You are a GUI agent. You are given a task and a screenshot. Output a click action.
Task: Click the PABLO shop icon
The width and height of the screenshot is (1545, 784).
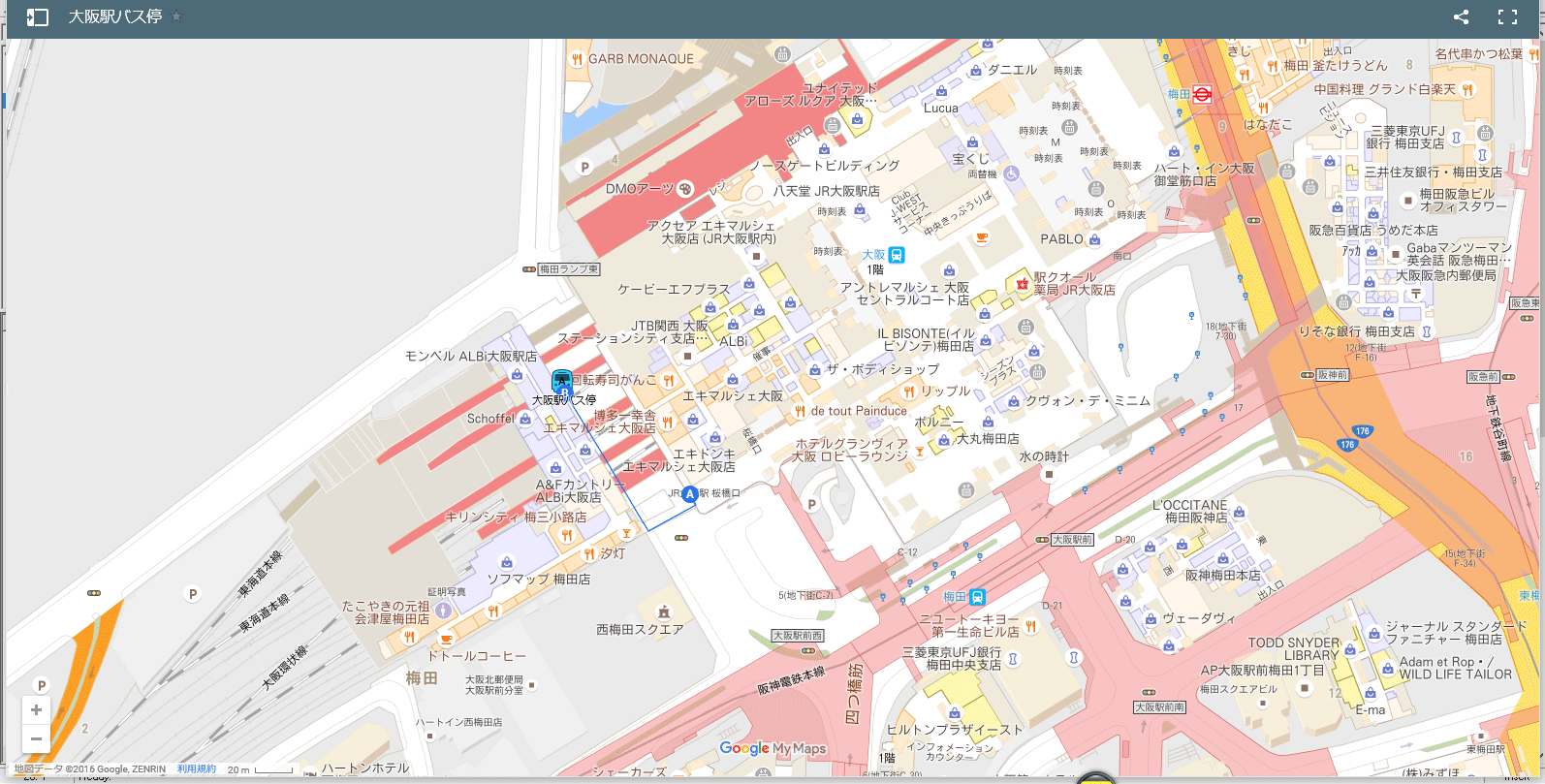click(x=1094, y=239)
